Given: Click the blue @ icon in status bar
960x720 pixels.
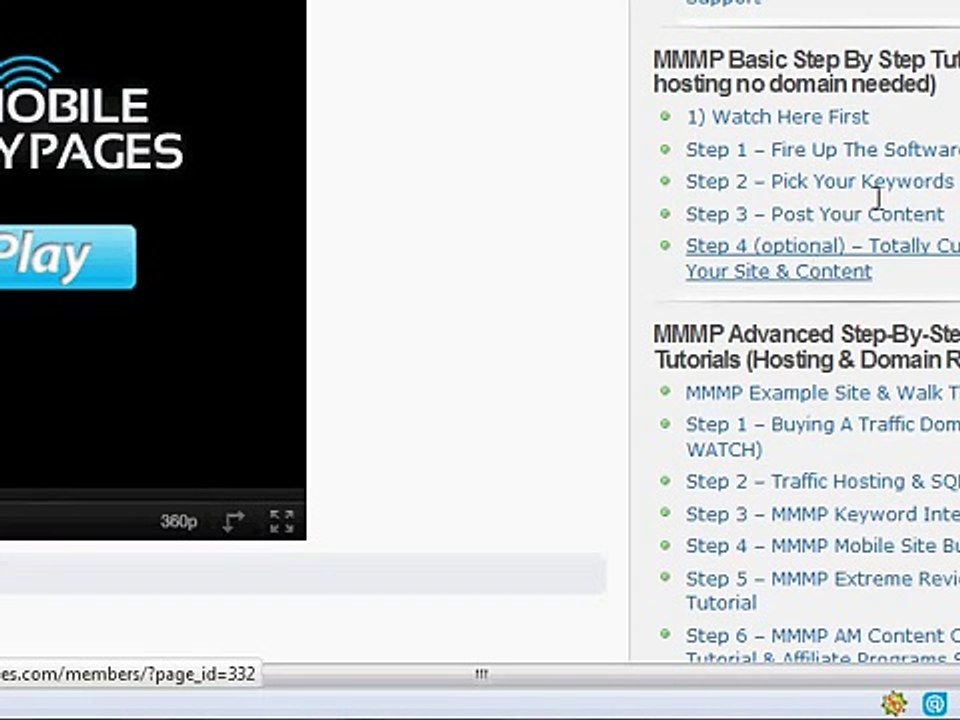Looking at the screenshot, I should coord(934,703).
